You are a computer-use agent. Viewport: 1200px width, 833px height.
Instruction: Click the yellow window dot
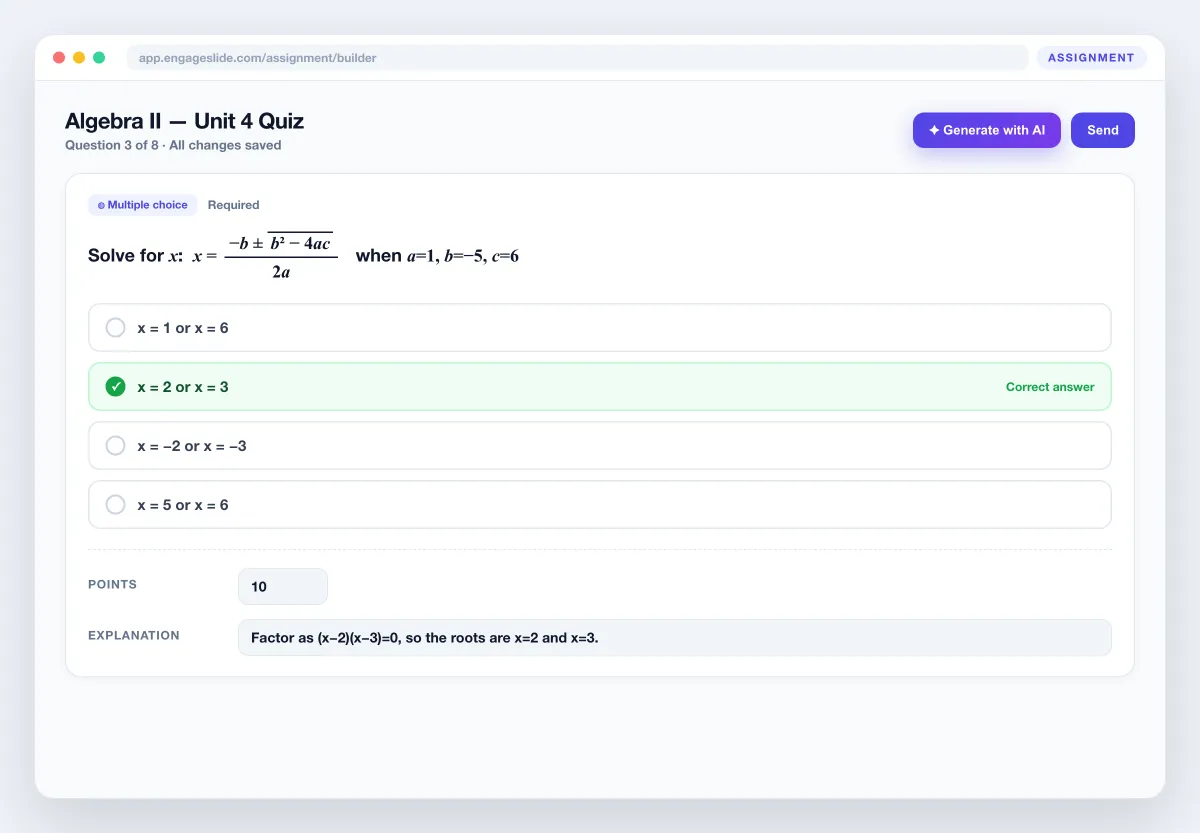coord(79,58)
